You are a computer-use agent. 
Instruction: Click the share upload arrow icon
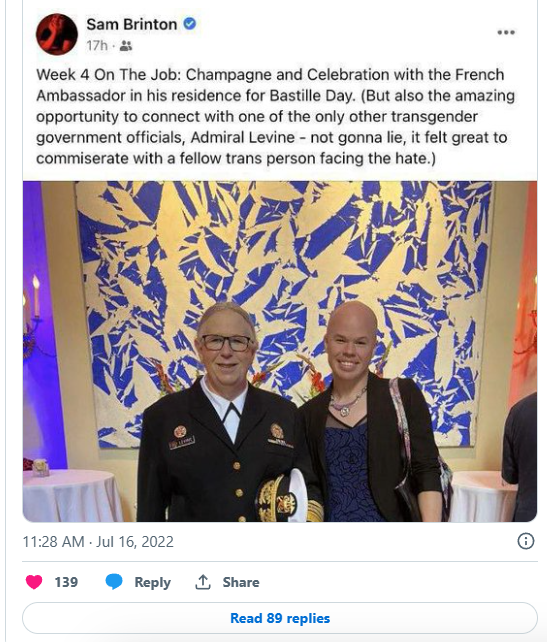click(203, 582)
